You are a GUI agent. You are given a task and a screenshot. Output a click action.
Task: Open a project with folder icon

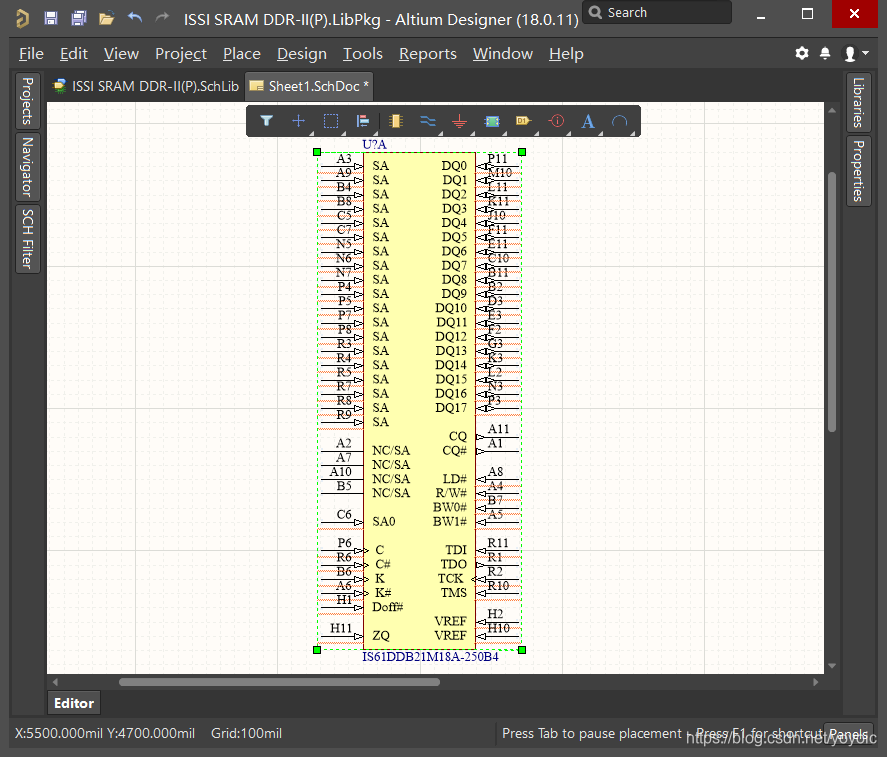[x=106, y=19]
